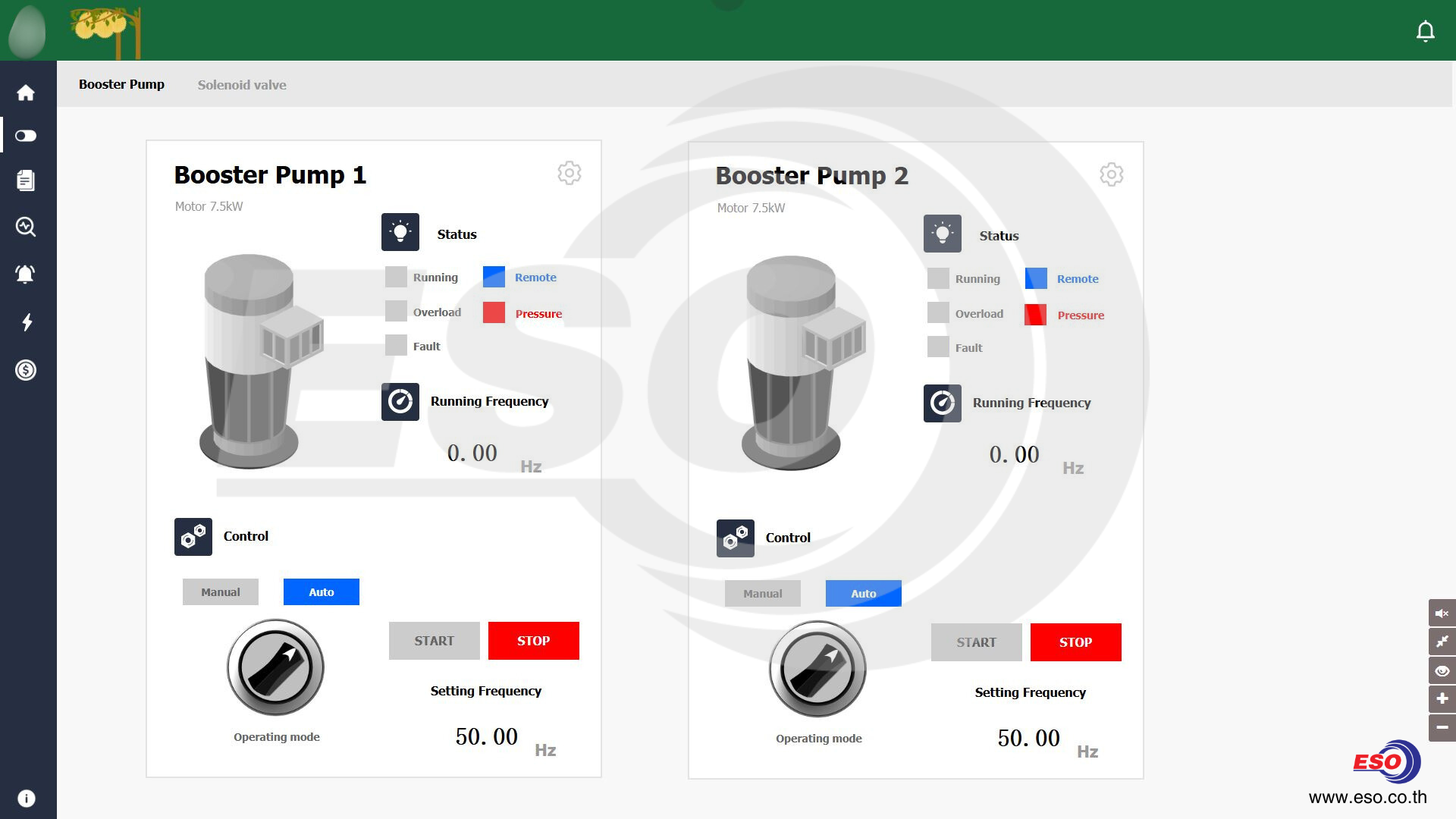Open the home page from sidebar
The image size is (1456, 819).
26,93
